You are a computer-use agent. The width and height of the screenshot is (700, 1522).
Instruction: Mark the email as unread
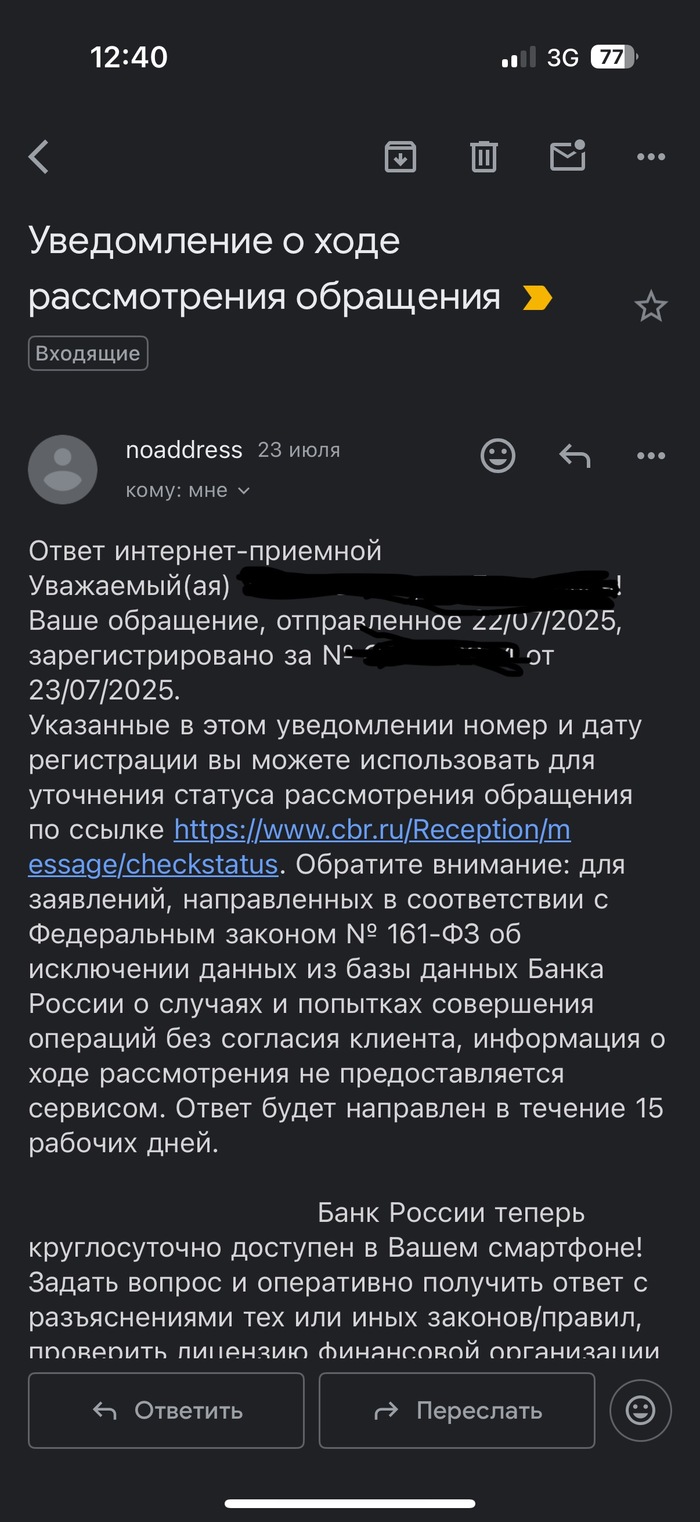[567, 156]
